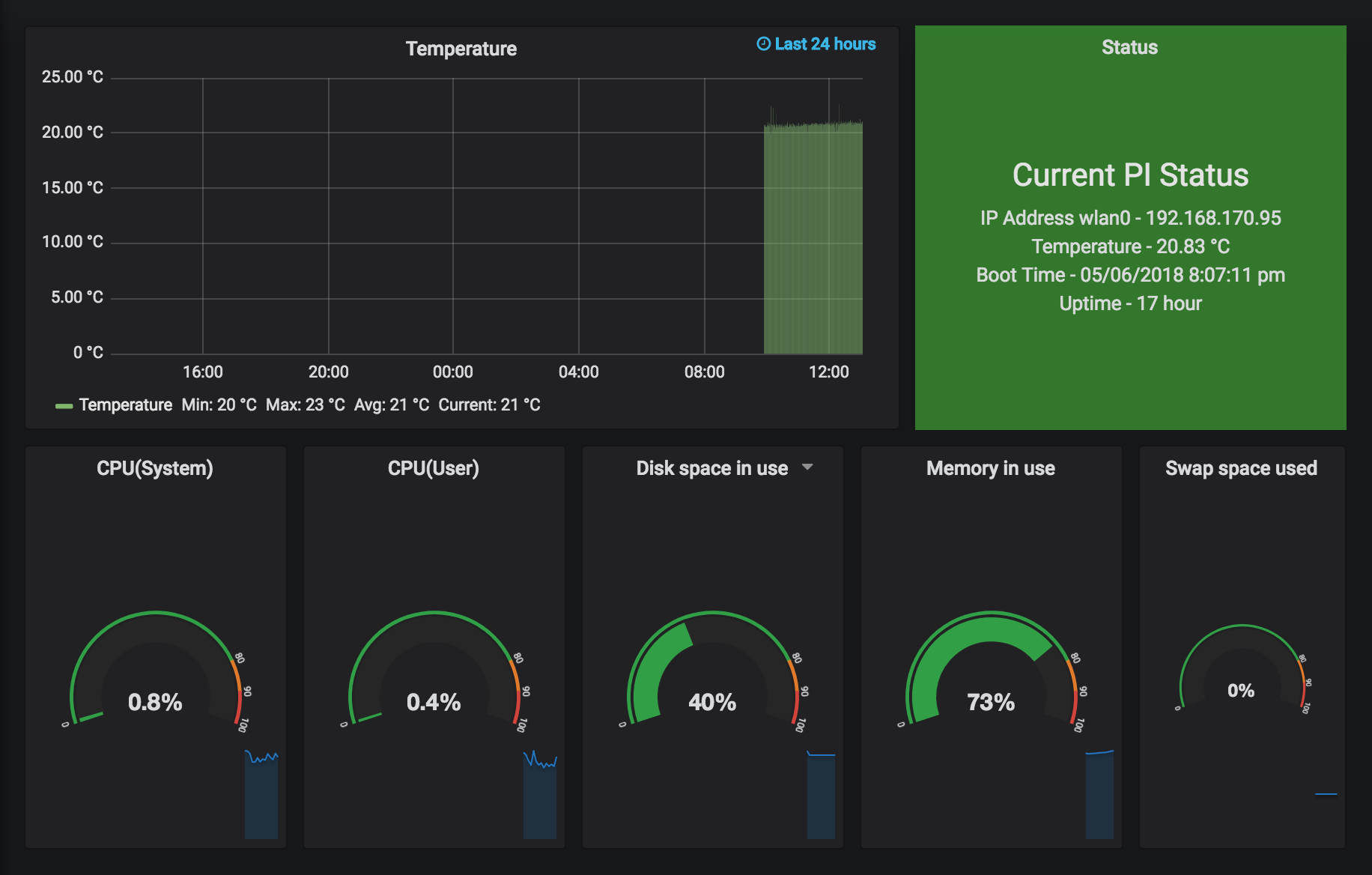Click the CPU(User) sparkline chart
The width and height of the screenshot is (1372, 875).
[x=540, y=794]
